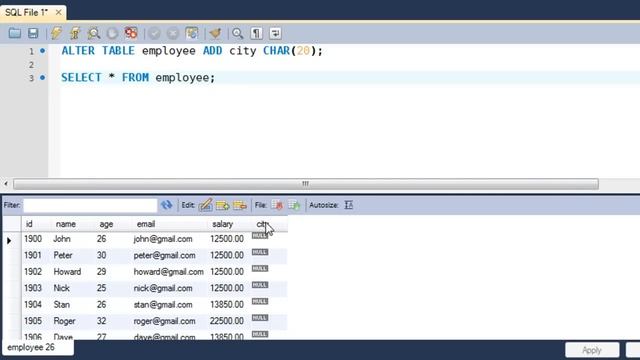Screen dimensions: 640x360
Task: Select age cell 32 for Roger
Action: click(102, 321)
